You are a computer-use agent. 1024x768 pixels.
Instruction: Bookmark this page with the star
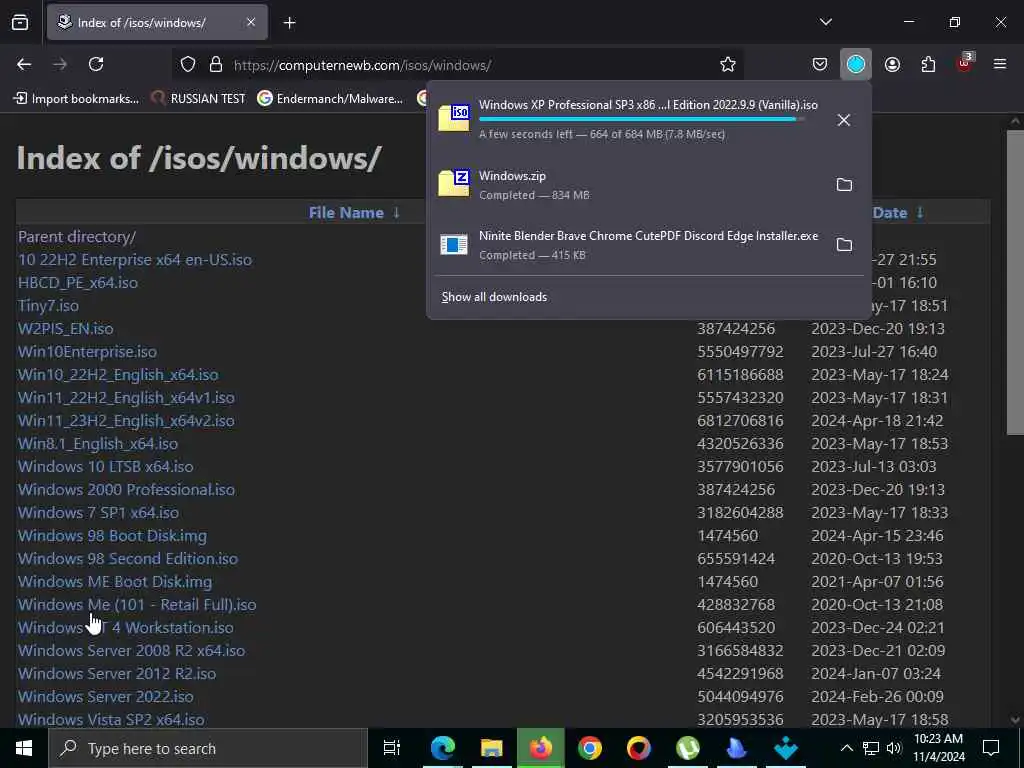pyautogui.click(x=728, y=65)
